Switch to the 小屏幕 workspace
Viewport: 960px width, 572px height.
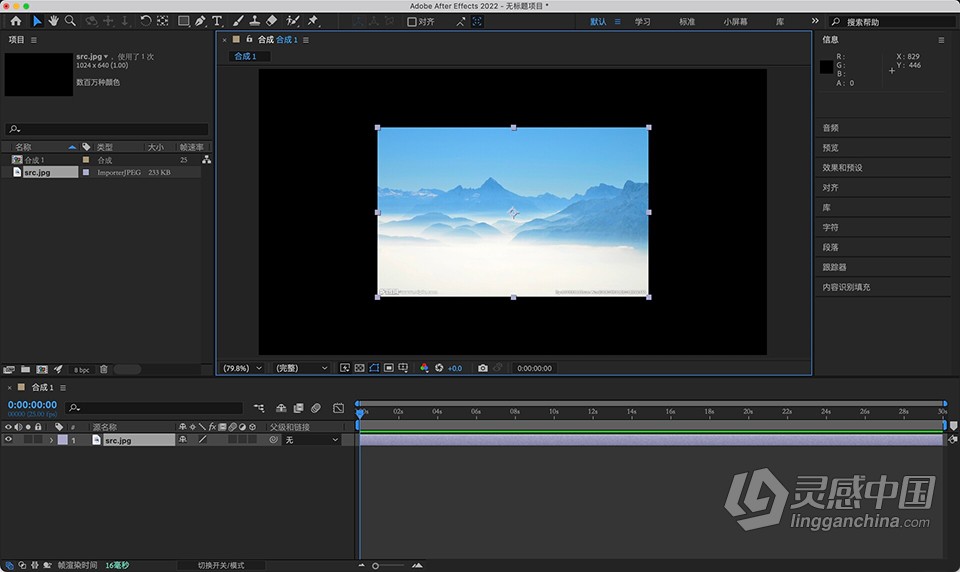point(735,21)
